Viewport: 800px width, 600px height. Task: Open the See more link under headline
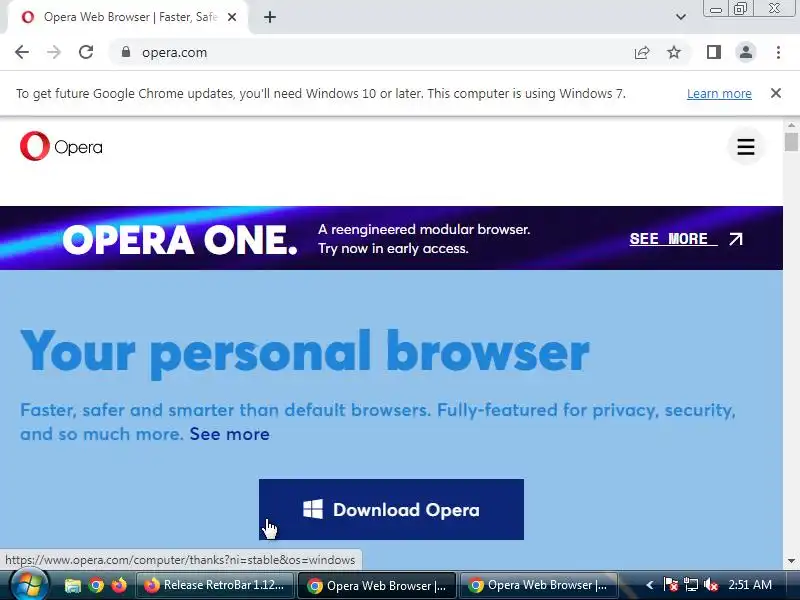[x=229, y=434]
